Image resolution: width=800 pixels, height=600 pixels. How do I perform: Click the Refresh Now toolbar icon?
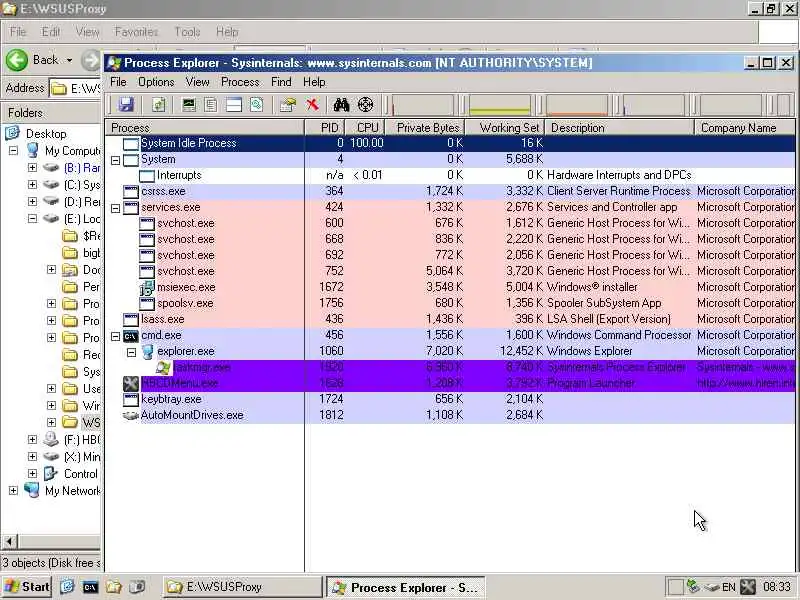(x=159, y=105)
